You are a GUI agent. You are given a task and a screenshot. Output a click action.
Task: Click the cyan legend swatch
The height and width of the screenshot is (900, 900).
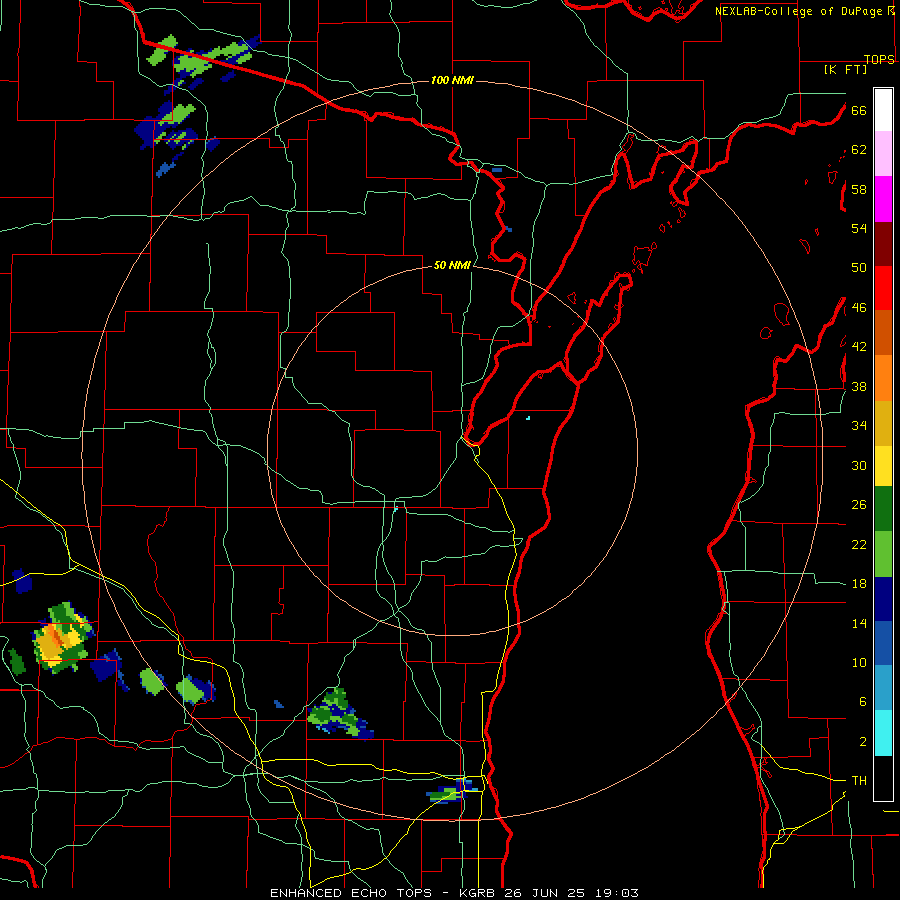(883, 733)
